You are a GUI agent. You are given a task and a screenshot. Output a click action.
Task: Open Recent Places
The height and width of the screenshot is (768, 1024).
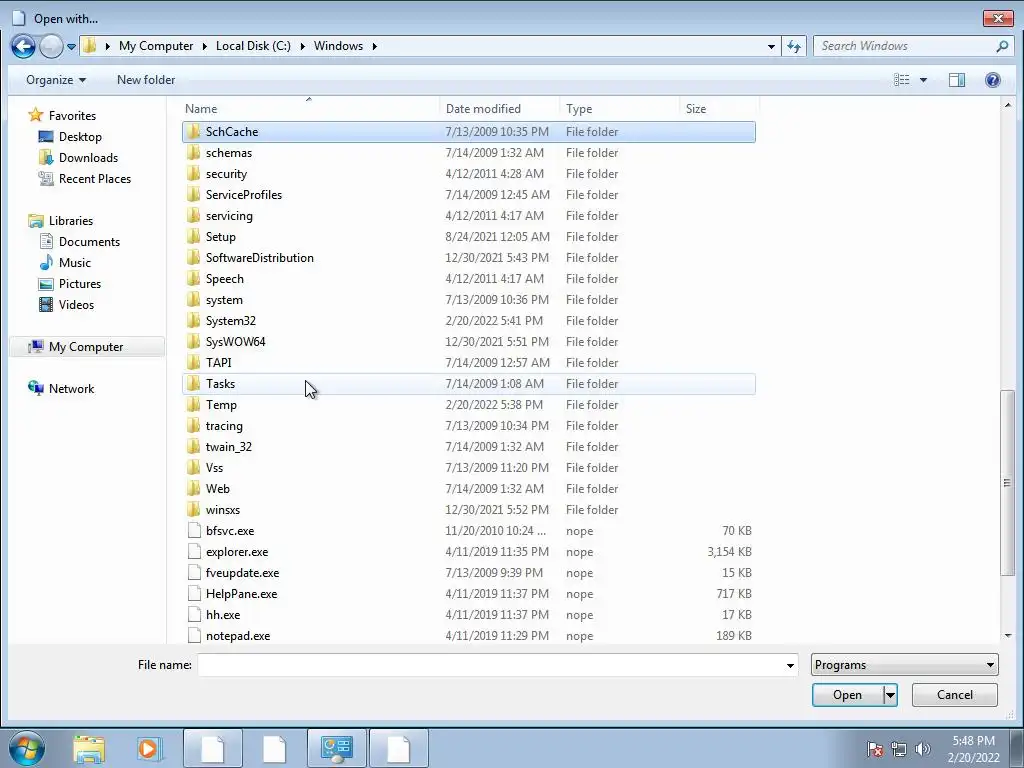[x=85, y=178]
